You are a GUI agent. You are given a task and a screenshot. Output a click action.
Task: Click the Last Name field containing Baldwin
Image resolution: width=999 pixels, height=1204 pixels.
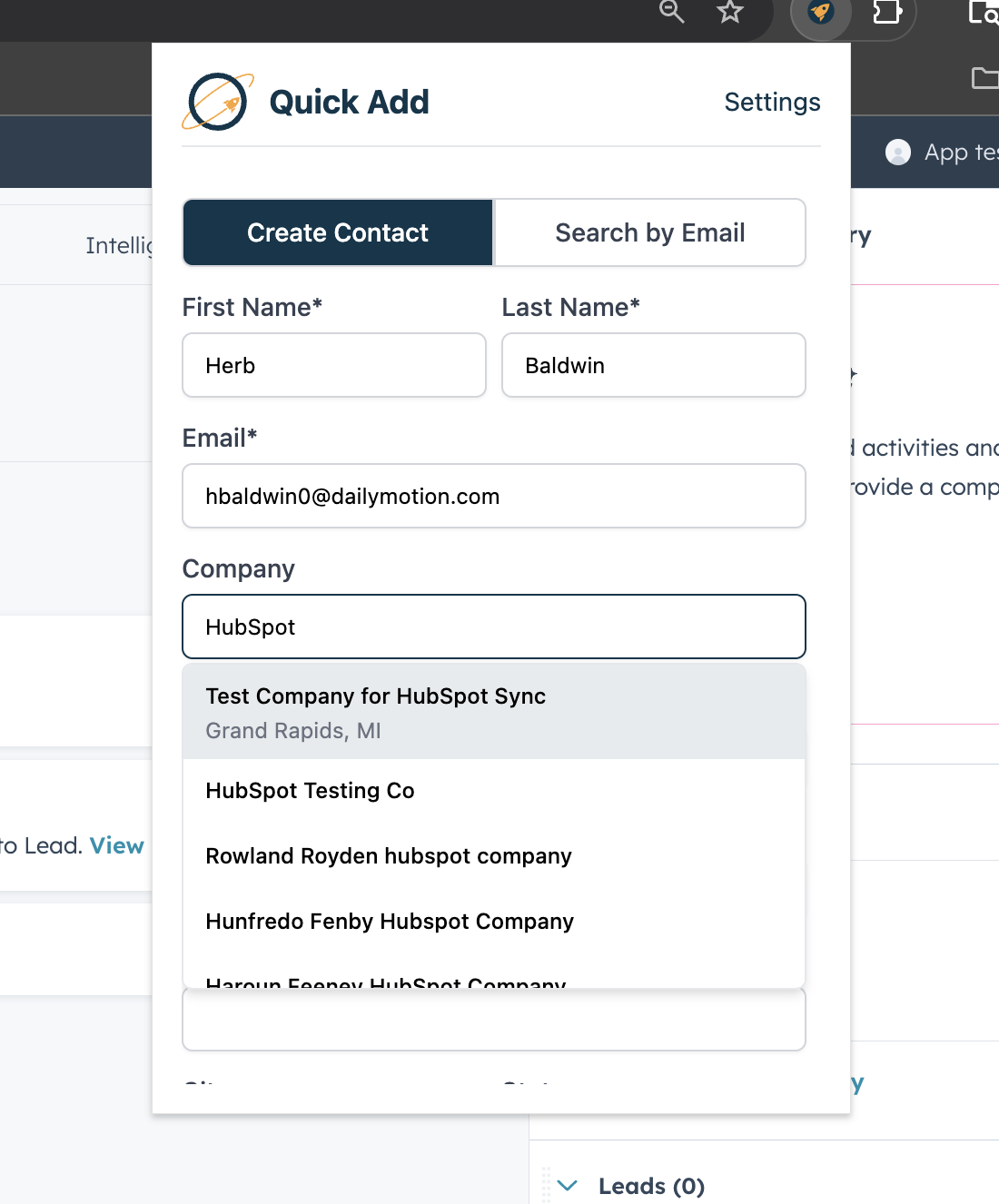click(x=653, y=365)
